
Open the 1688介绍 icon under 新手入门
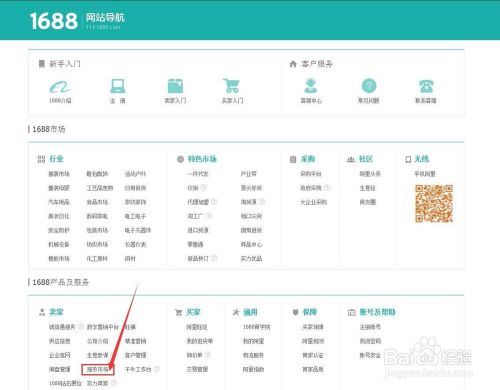[60, 87]
